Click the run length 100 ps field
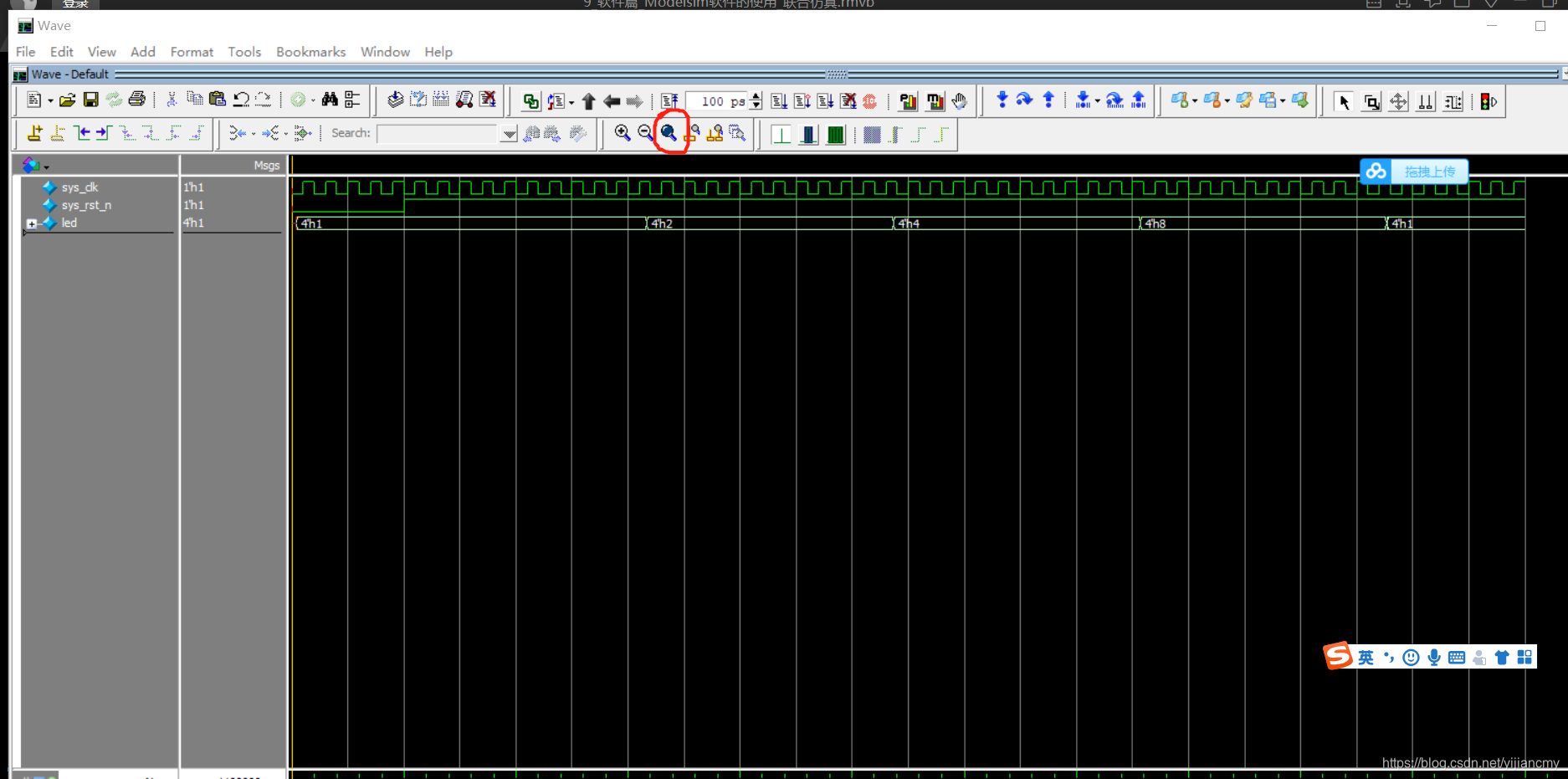The width and height of the screenshot is (1568, 779). point(717,101)
